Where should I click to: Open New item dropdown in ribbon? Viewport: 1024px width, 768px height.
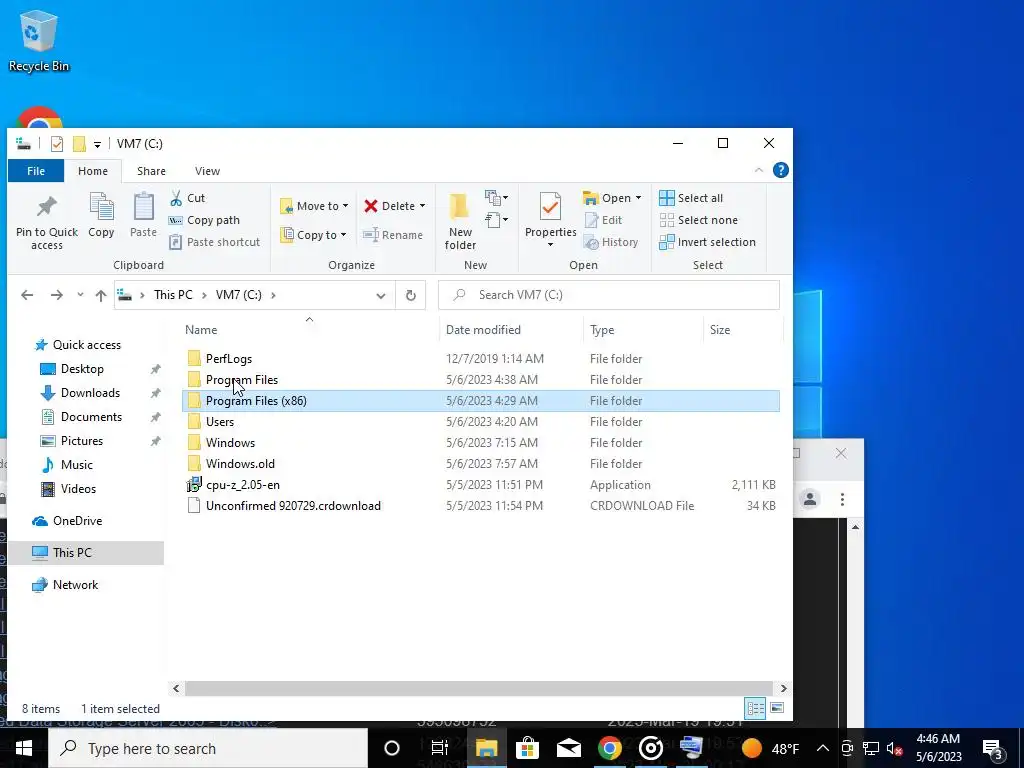(x=496, y=197)
